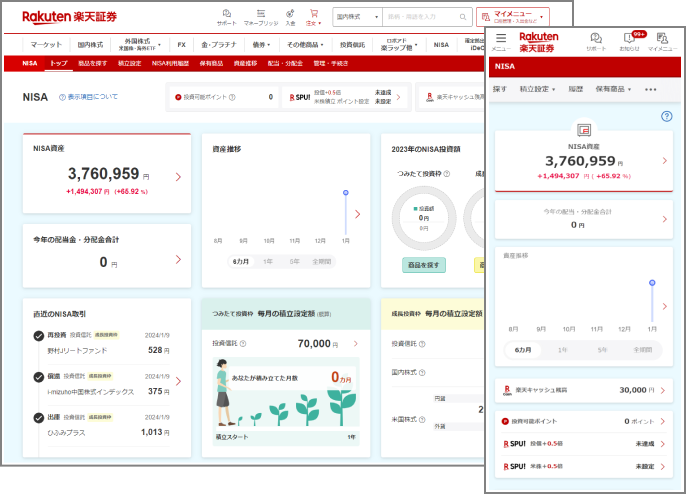Open 楽天キャッシュ残高 30,000 円 row in mobile
The width and height of the screenshot is (686, 494).
click(x=584, y=390)
